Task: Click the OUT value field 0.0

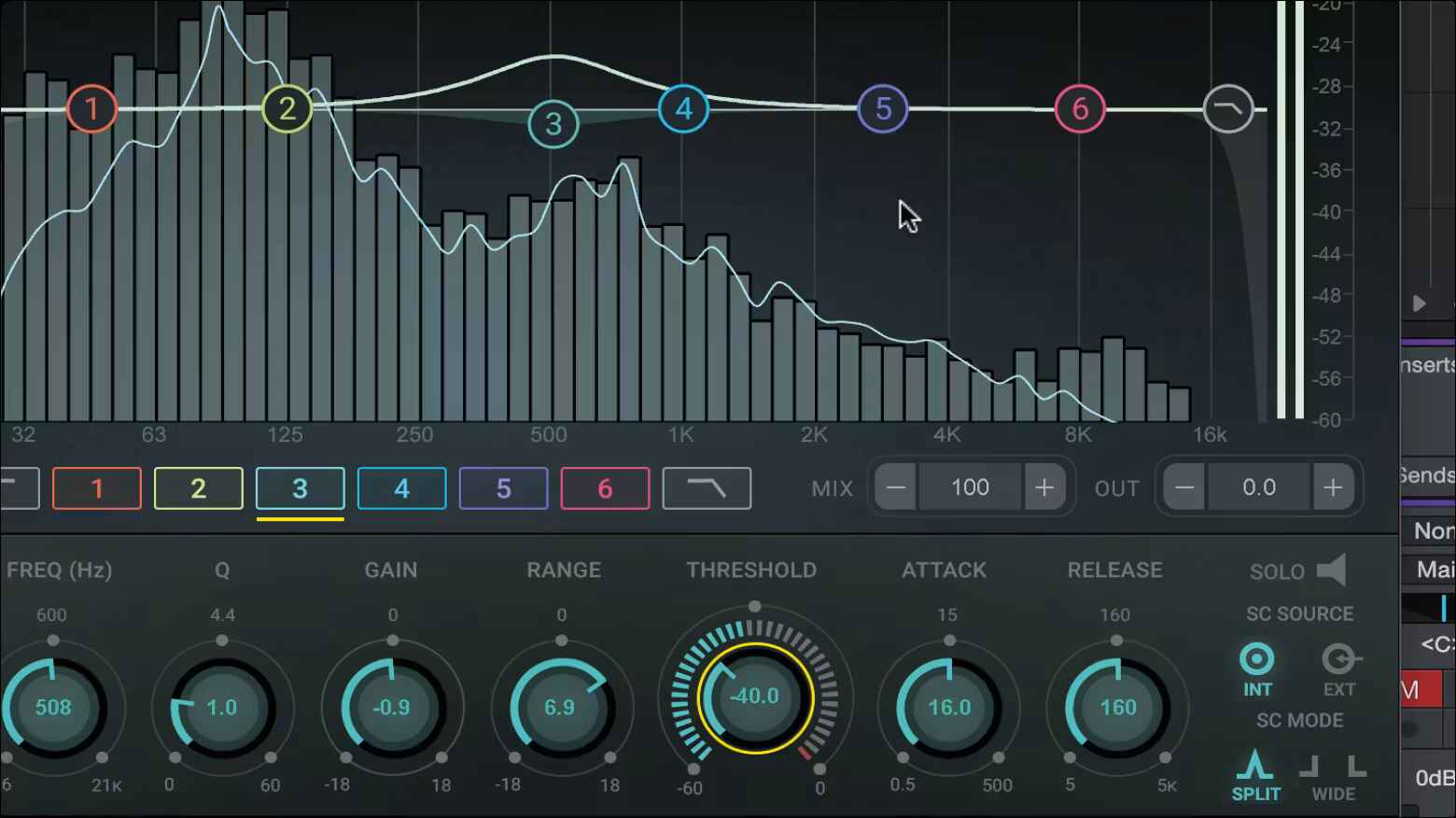Action: pos(1259,487)
